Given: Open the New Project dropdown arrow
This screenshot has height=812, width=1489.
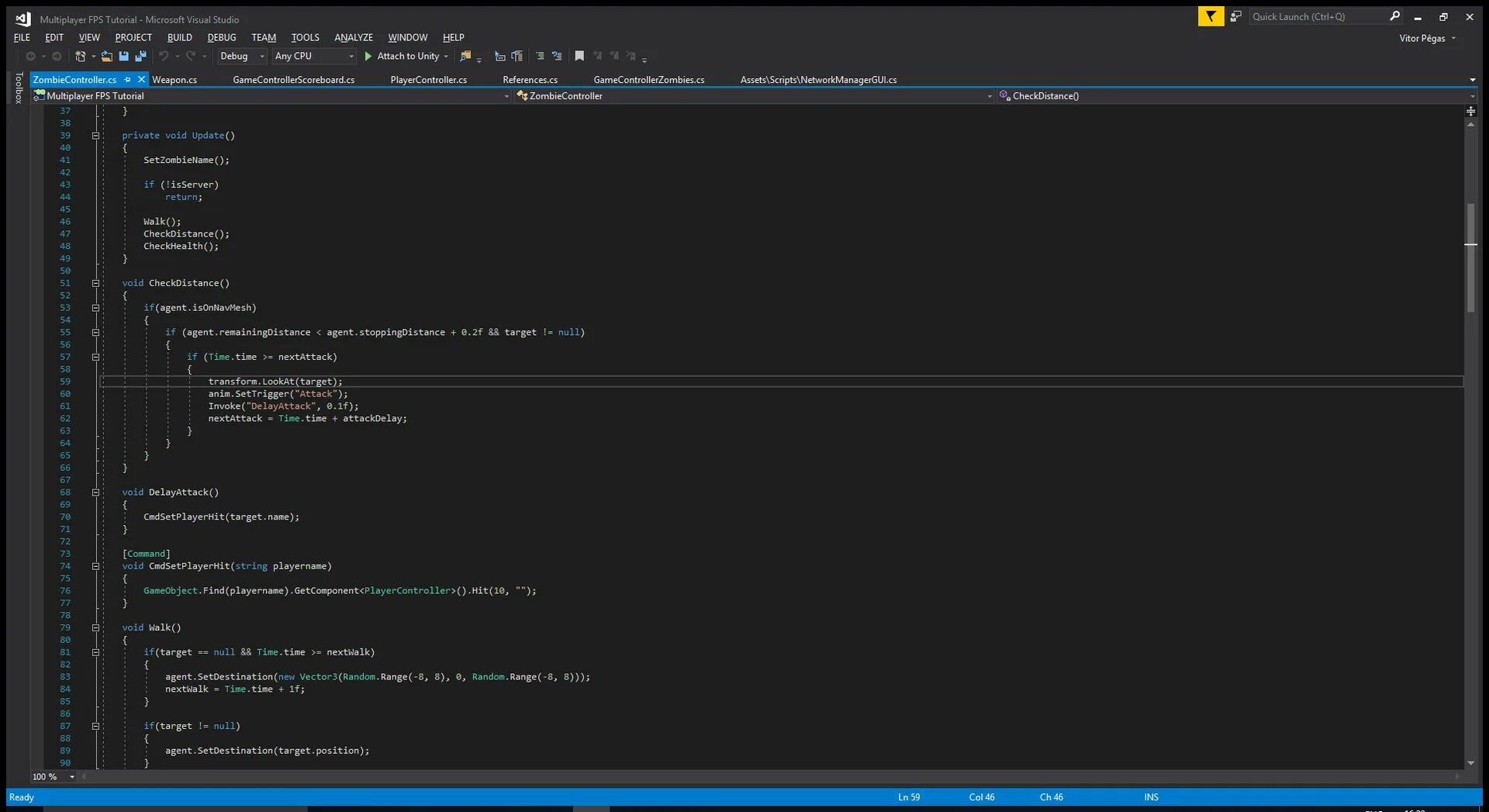Looking at the screenshot, I should click(93, 57).
